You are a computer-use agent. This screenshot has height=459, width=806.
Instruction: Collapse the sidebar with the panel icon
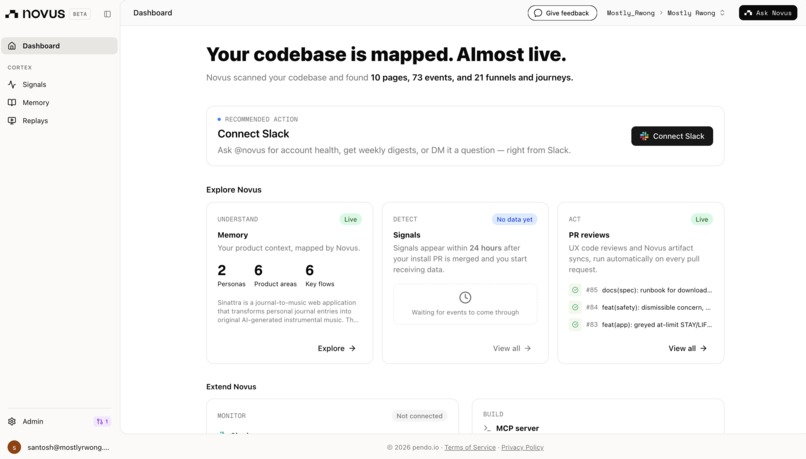[x=107, y=14]
